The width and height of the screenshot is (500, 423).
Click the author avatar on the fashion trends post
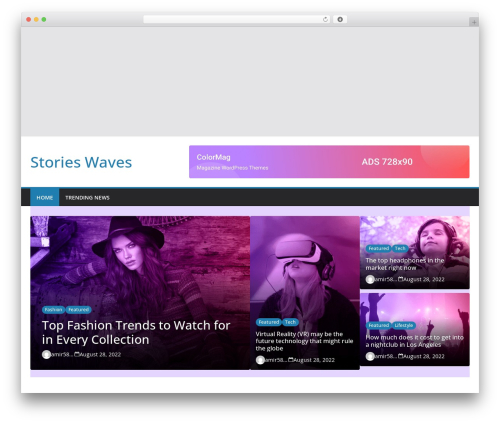(46, 354)
